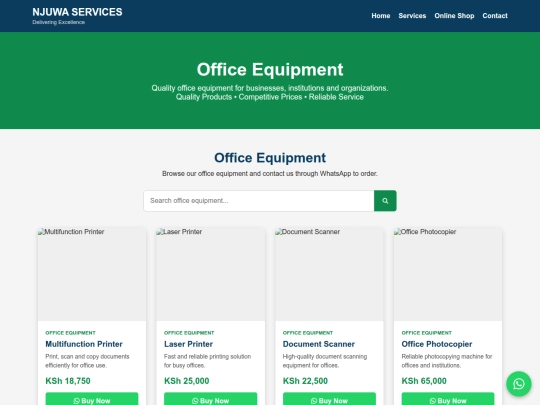Click 'Quality Products • Competitive Prices' banner line

(270, 97)
